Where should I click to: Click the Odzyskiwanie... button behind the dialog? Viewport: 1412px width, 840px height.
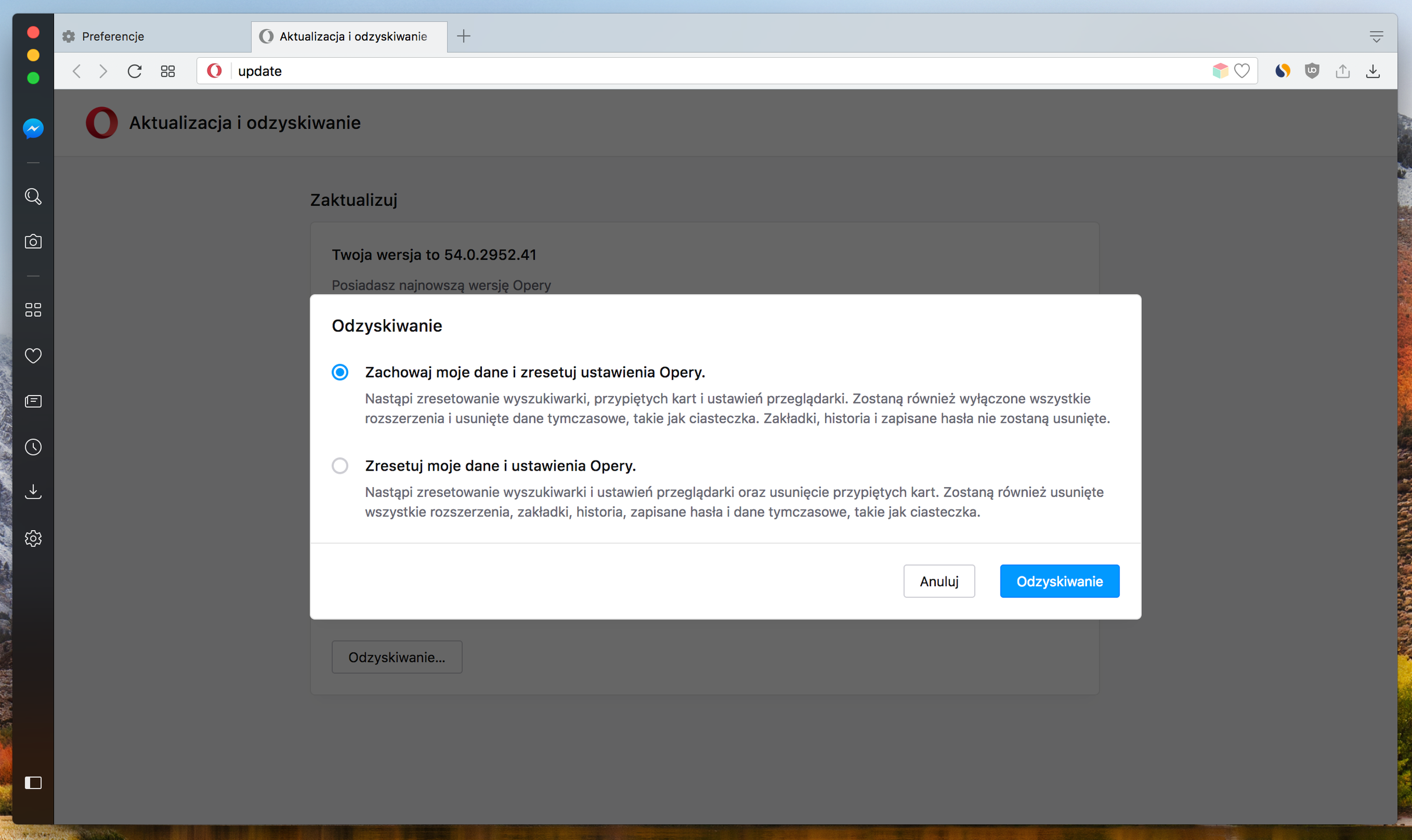coord(397,657)
